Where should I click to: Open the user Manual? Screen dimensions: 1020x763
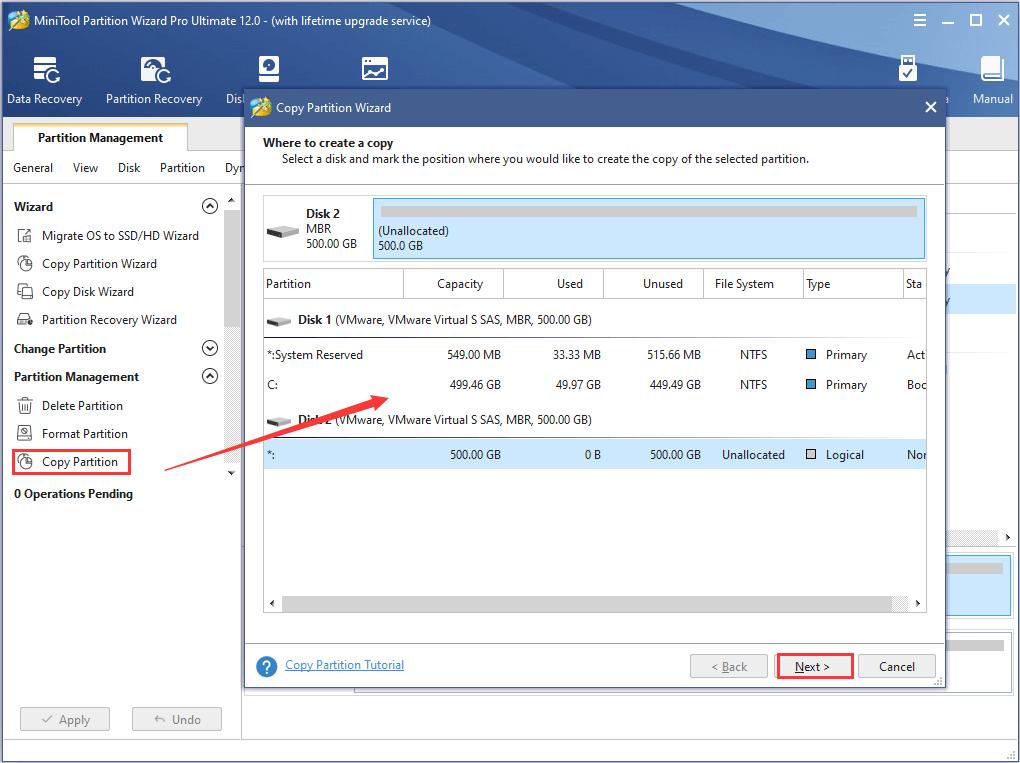pos(991,78)
